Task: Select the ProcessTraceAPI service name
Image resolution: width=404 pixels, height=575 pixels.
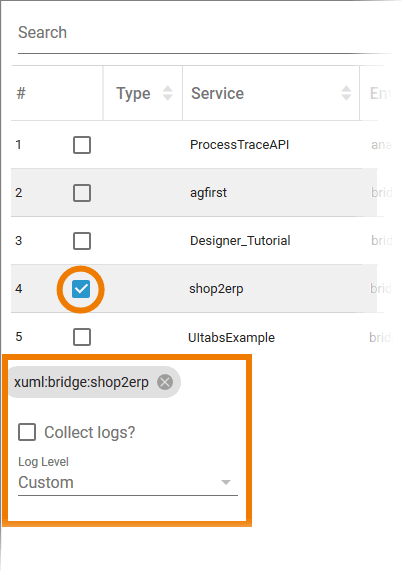Action: 239,146
